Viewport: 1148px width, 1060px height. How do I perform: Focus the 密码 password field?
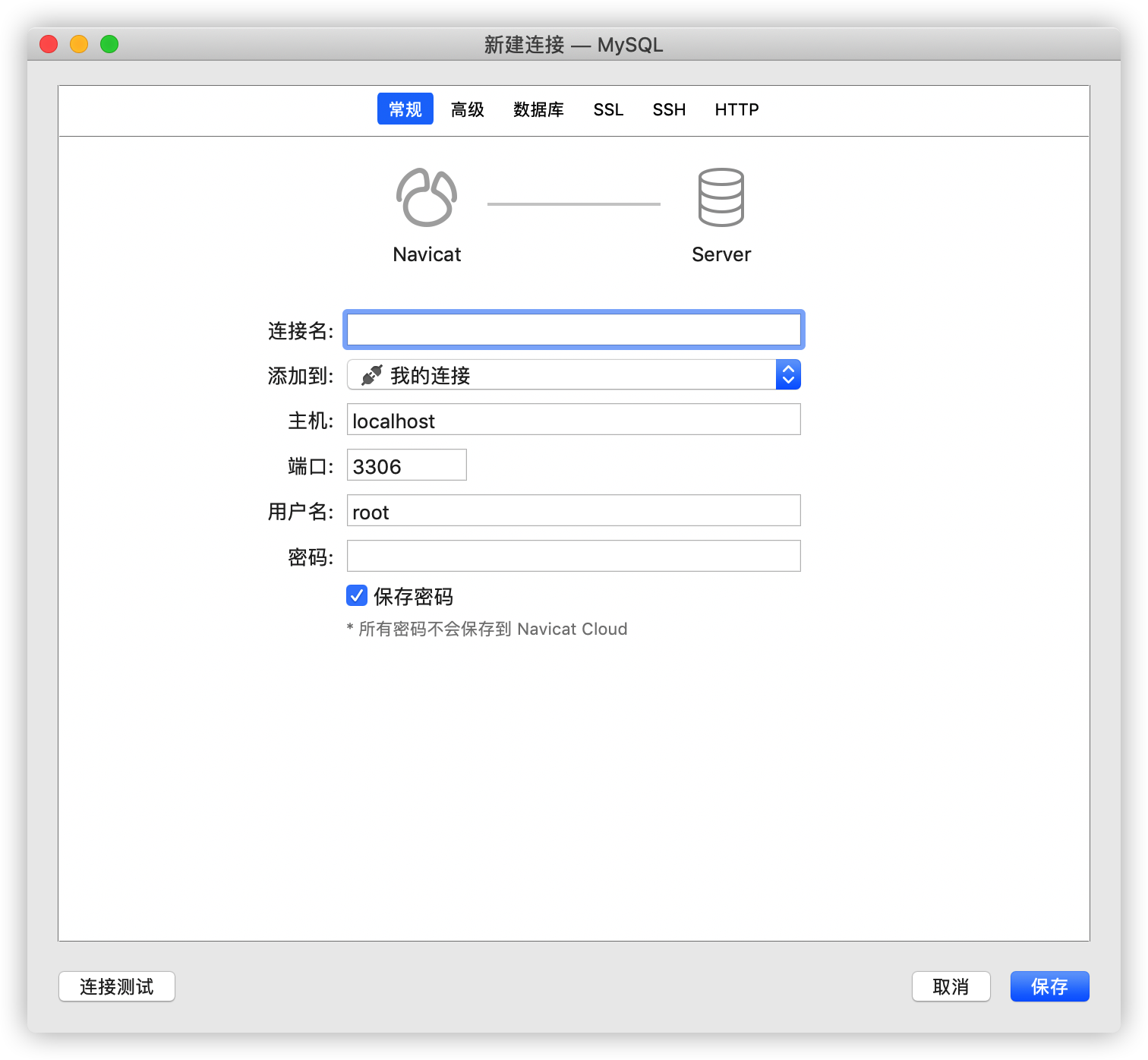pyautogui.click(x=574, y=556)
